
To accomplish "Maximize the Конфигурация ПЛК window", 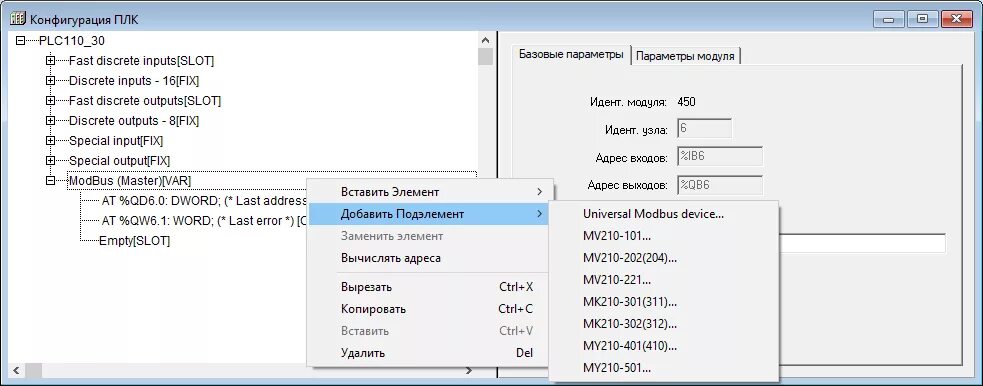I will click(923, 19).
